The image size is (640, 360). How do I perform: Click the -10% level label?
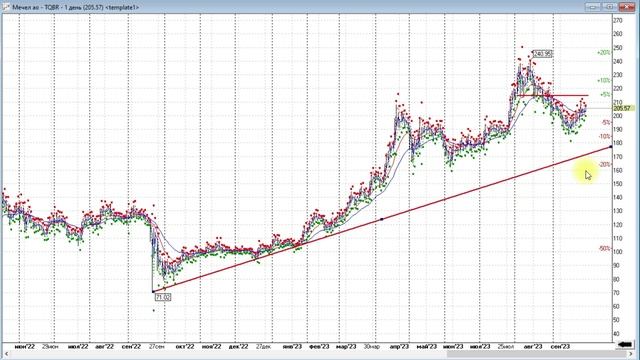point(604,136)
